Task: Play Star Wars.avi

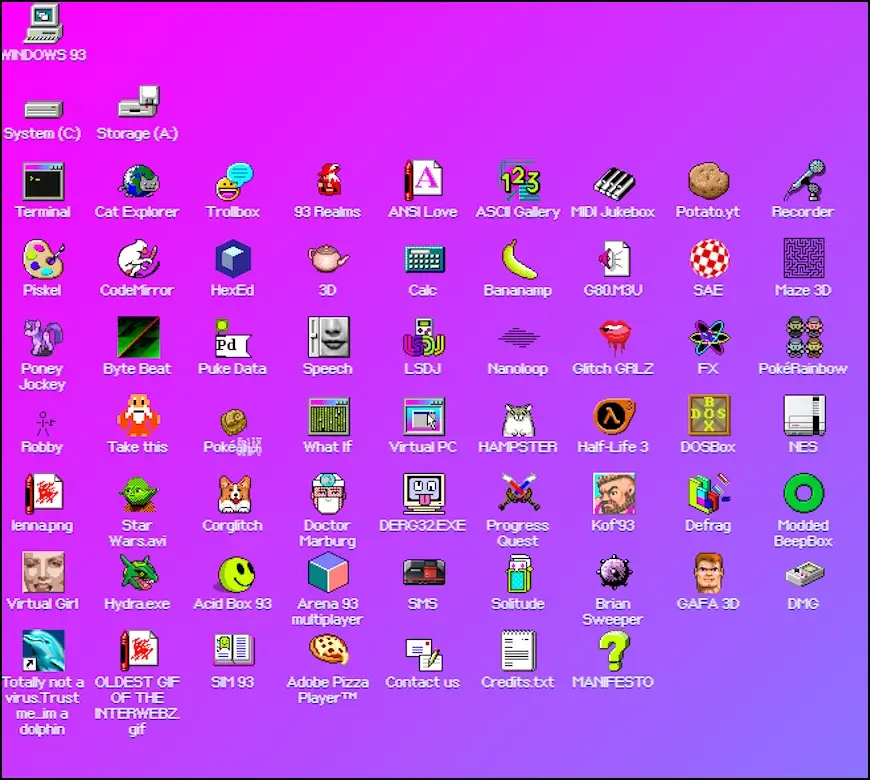Action: [137, 497]
